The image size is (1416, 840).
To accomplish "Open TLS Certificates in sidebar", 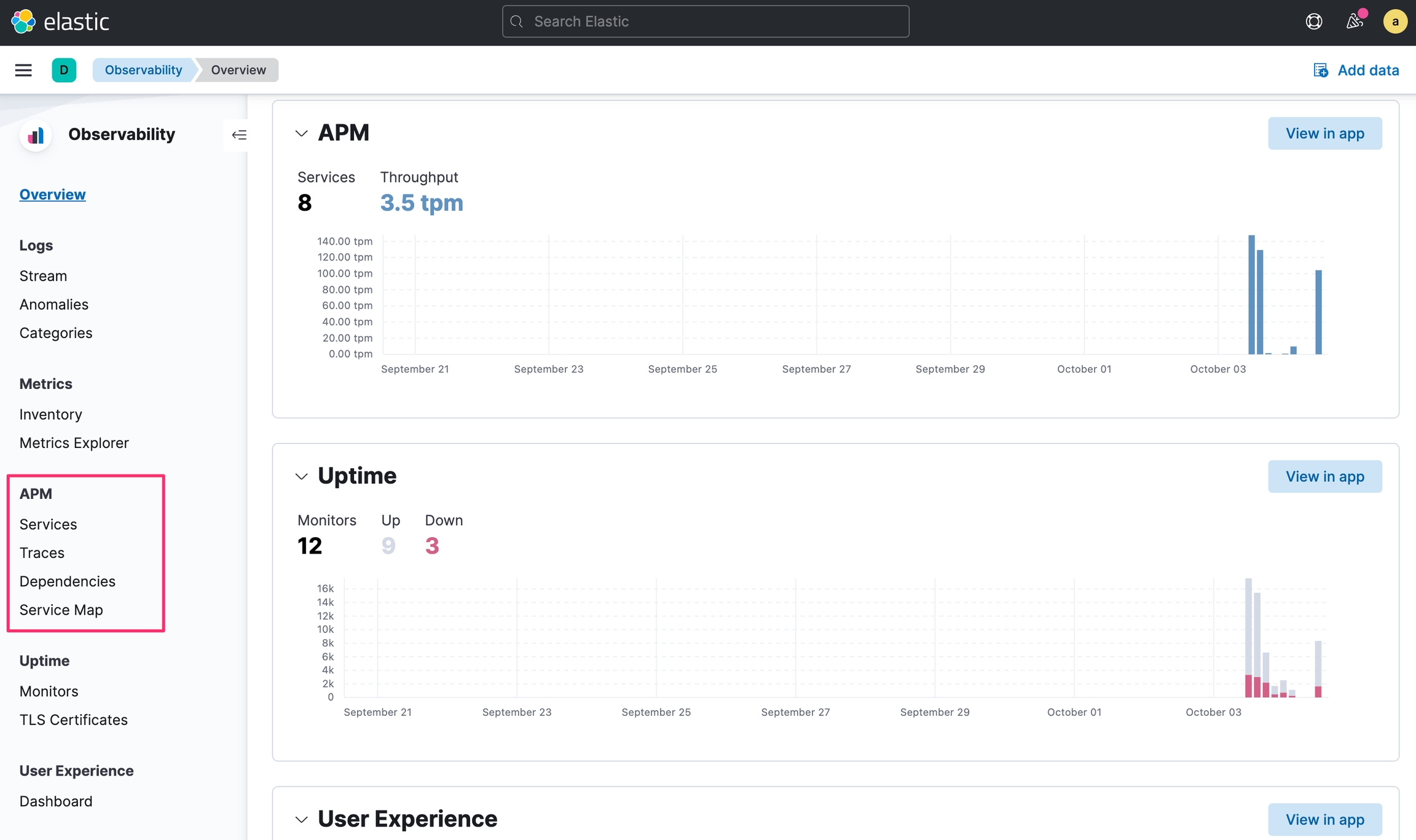I will (73, 720).
